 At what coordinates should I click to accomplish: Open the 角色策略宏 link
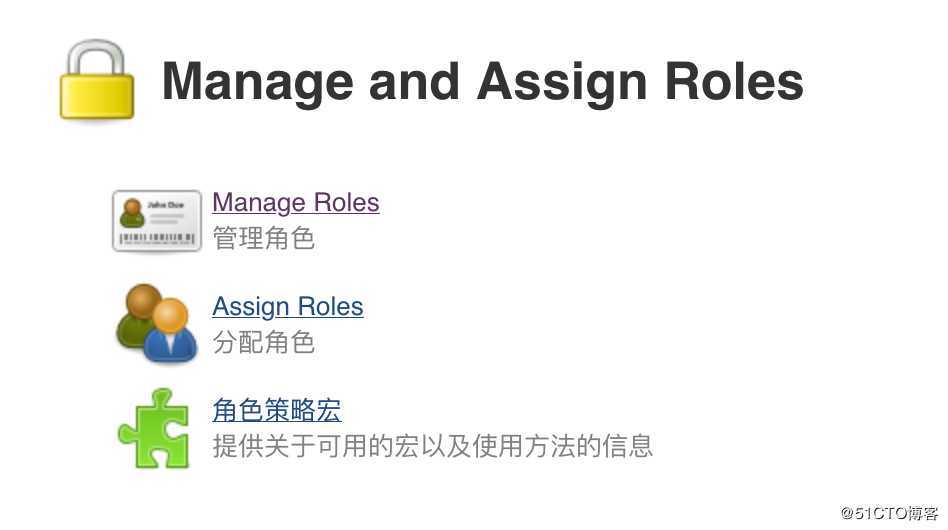click(277, 410)
